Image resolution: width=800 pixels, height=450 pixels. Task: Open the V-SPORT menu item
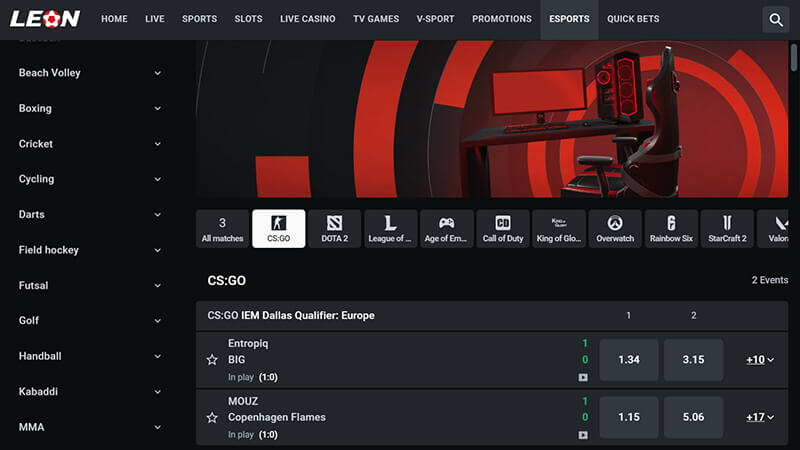(x=435, y=19)
